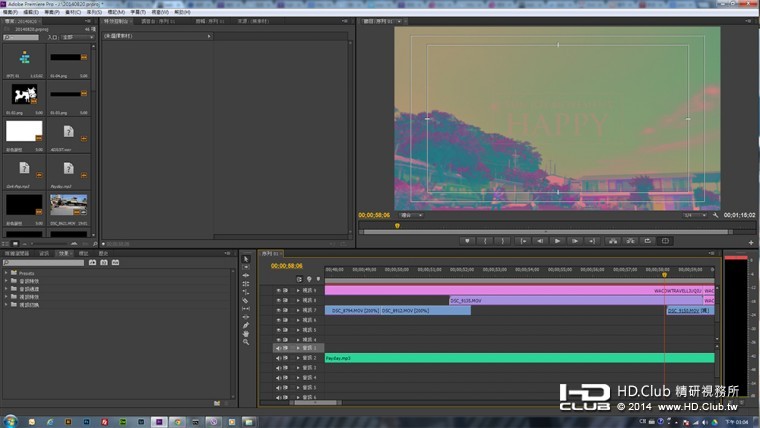Open the 檔案(F) File menu
This screenshot has width=760, height=428.
[9, 12]
